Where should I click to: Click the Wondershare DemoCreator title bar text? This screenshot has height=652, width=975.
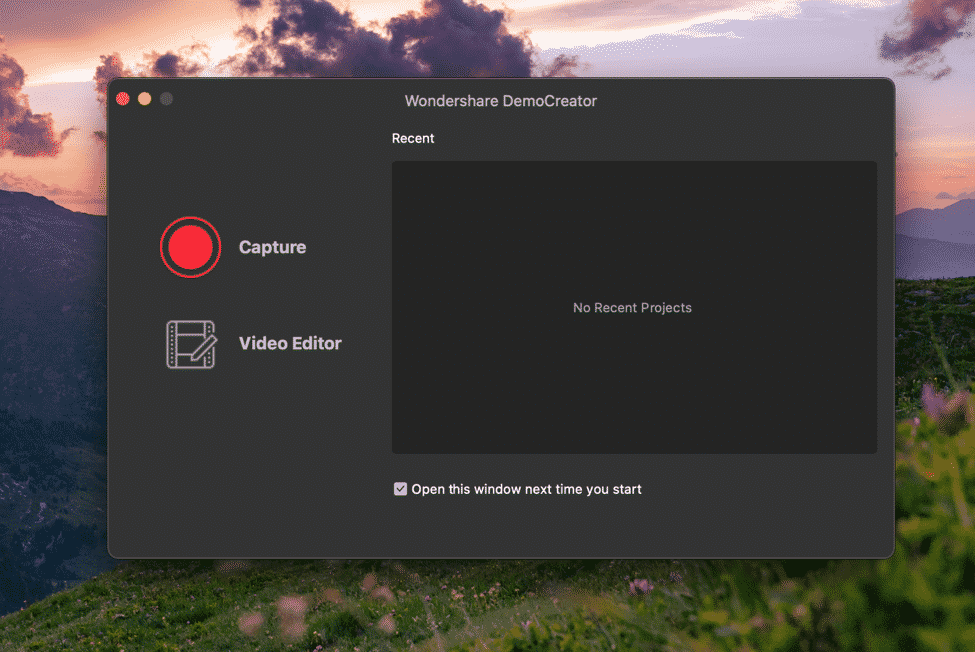pyautogui.click(x=500, y=101)
